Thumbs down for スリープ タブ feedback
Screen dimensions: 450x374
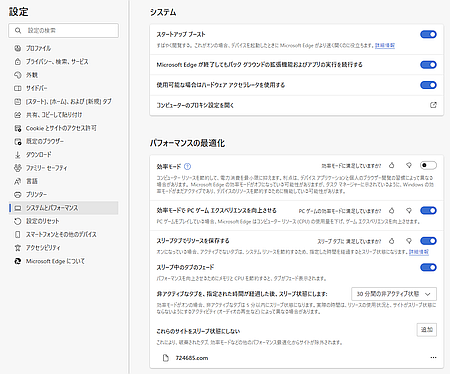409,241
